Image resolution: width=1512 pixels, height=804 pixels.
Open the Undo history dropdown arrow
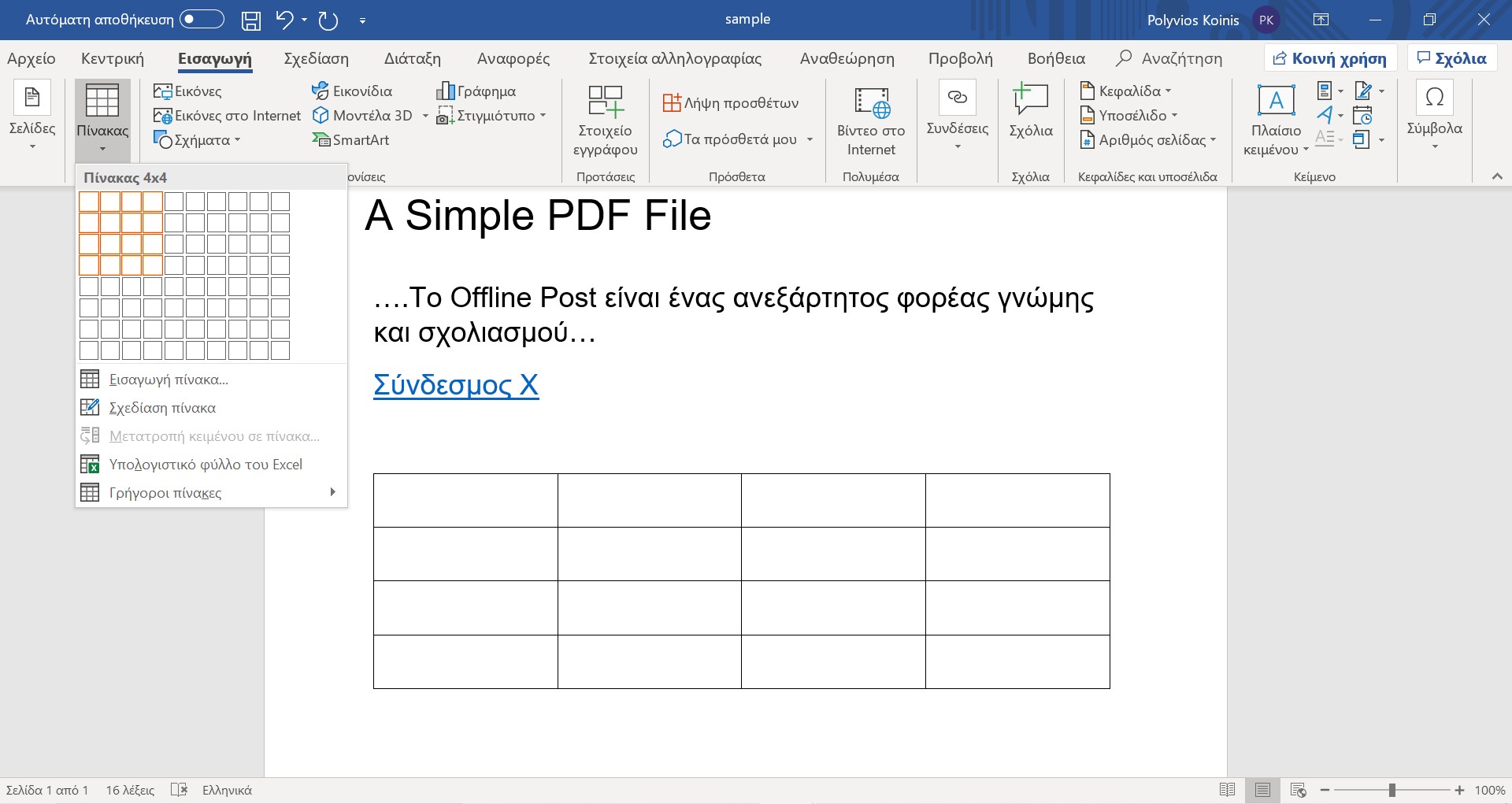pos(304,20)
